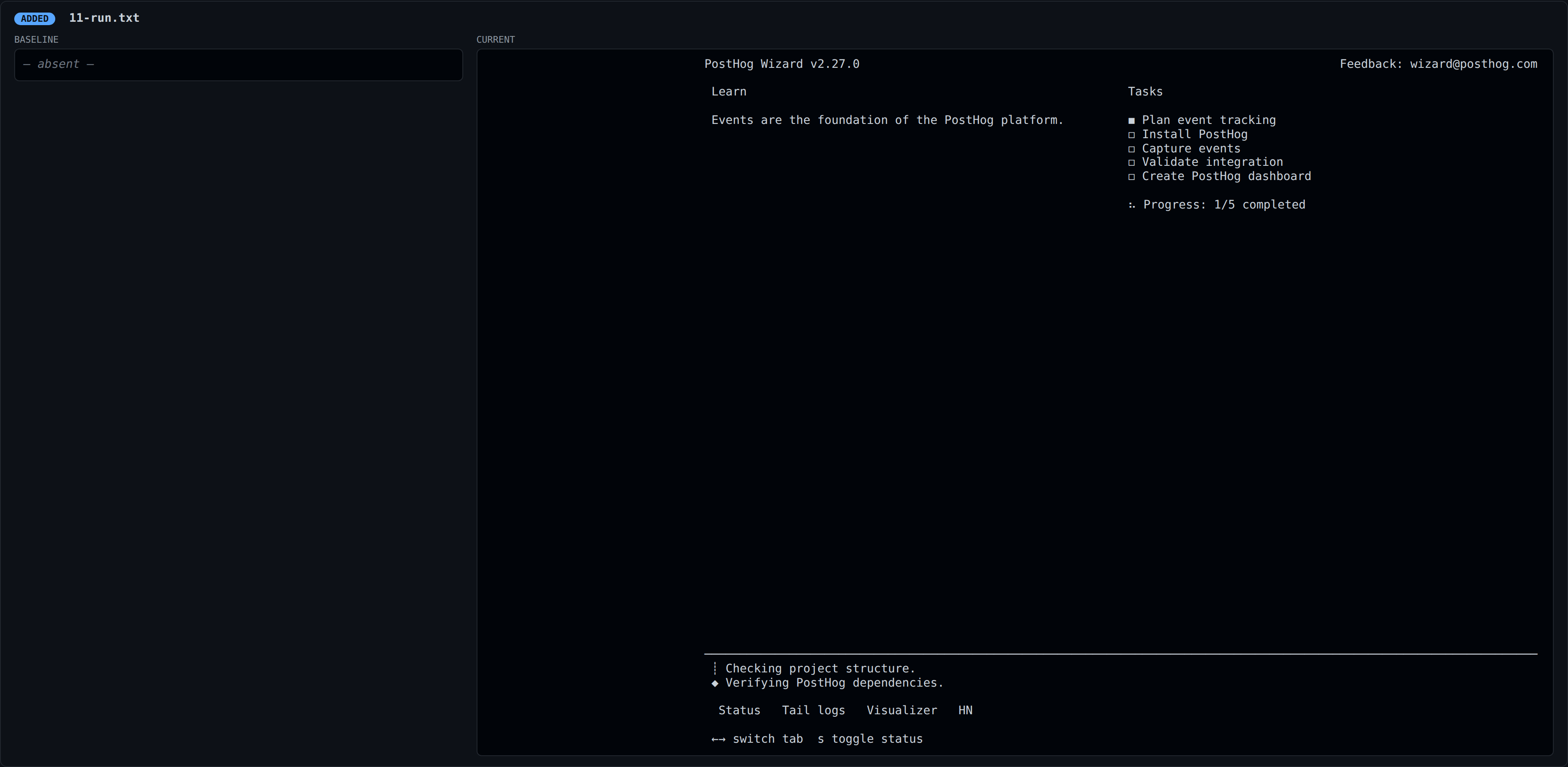This screenshot has height=767, width=1568.
Task: Click the Progress: 1/5 completed text
Action: [x=1224, y=205]
